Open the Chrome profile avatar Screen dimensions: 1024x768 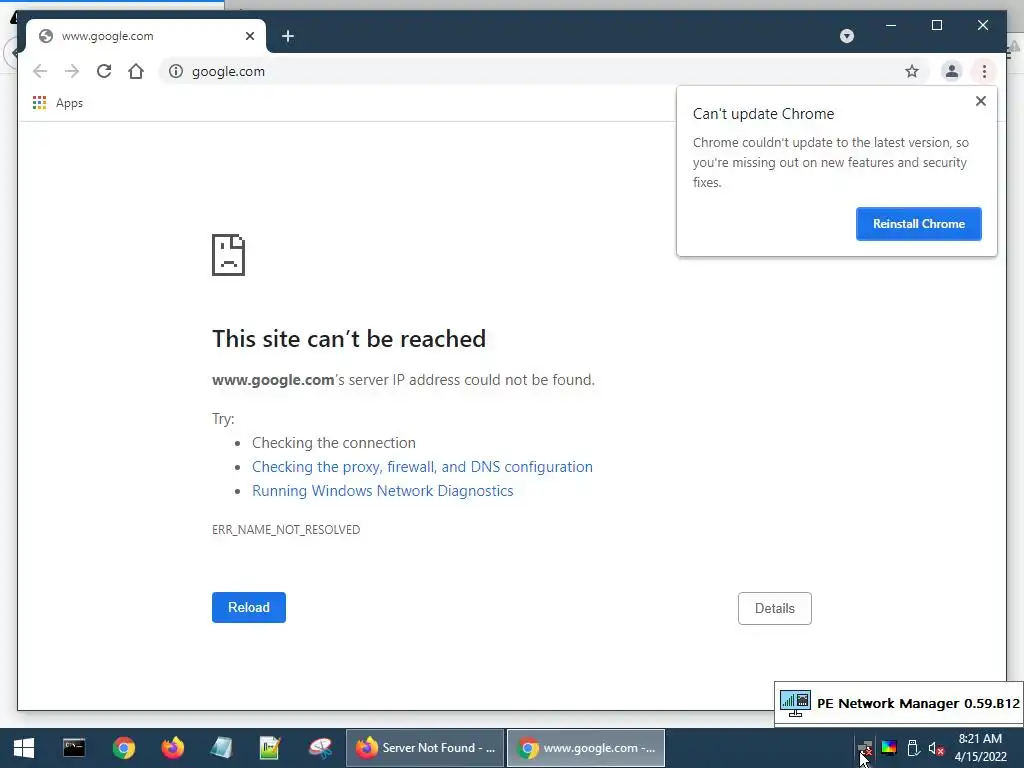click(x=952, y=71)
